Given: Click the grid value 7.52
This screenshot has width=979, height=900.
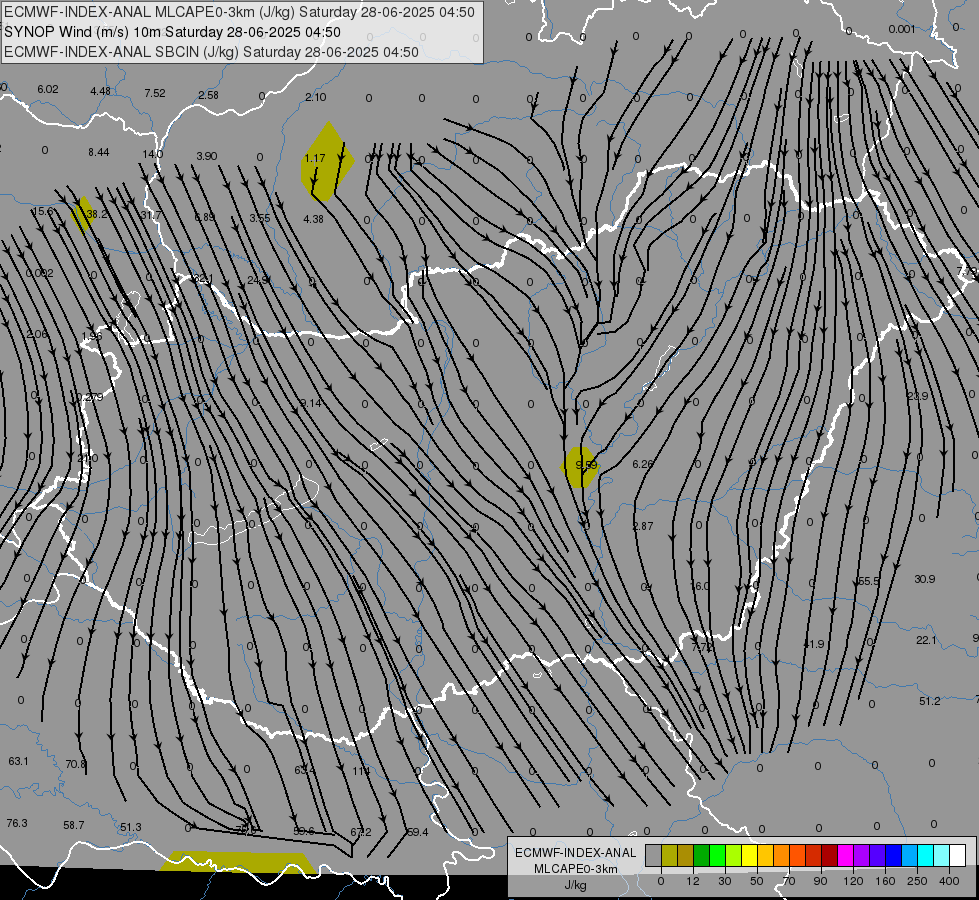Looking at the screenshot, I should point(155,93).
